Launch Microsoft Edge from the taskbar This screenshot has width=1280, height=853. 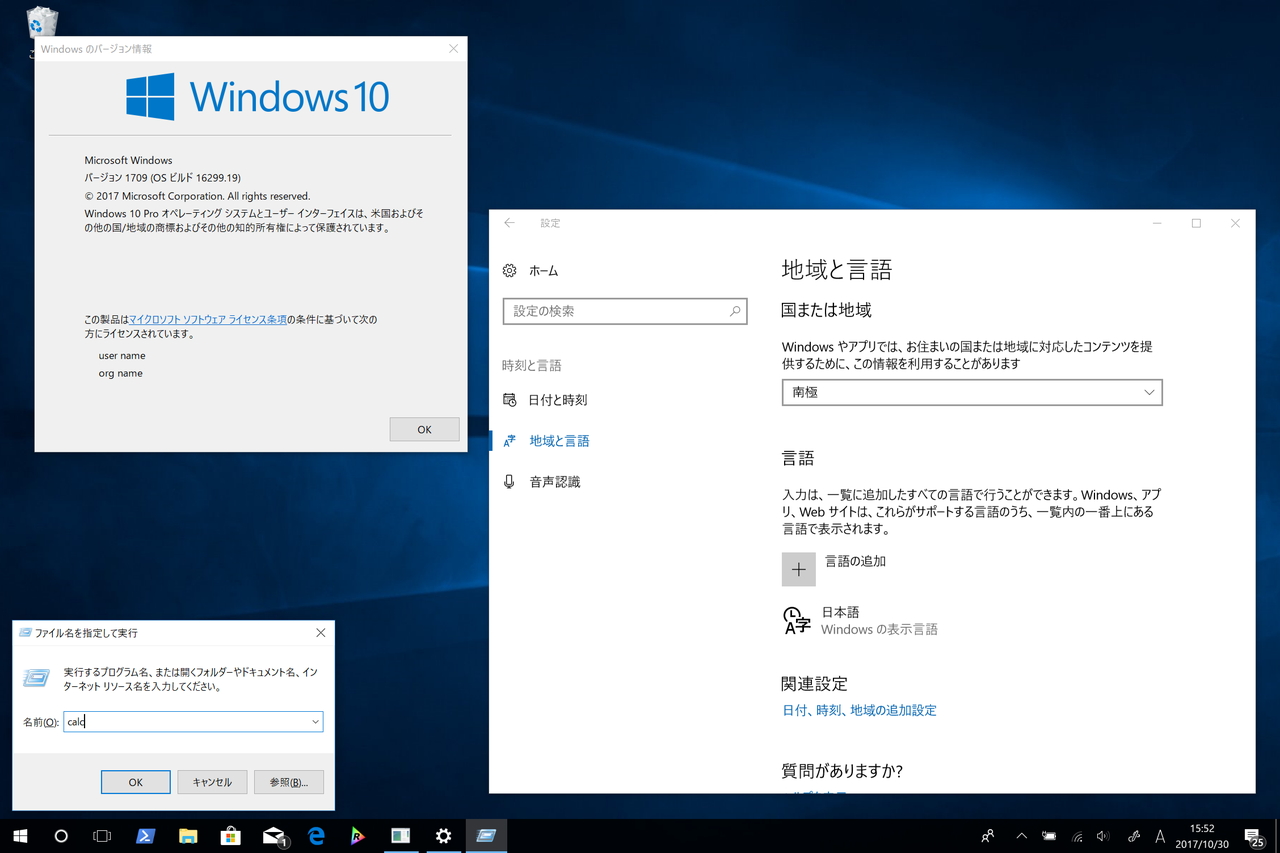coord(317,836)
